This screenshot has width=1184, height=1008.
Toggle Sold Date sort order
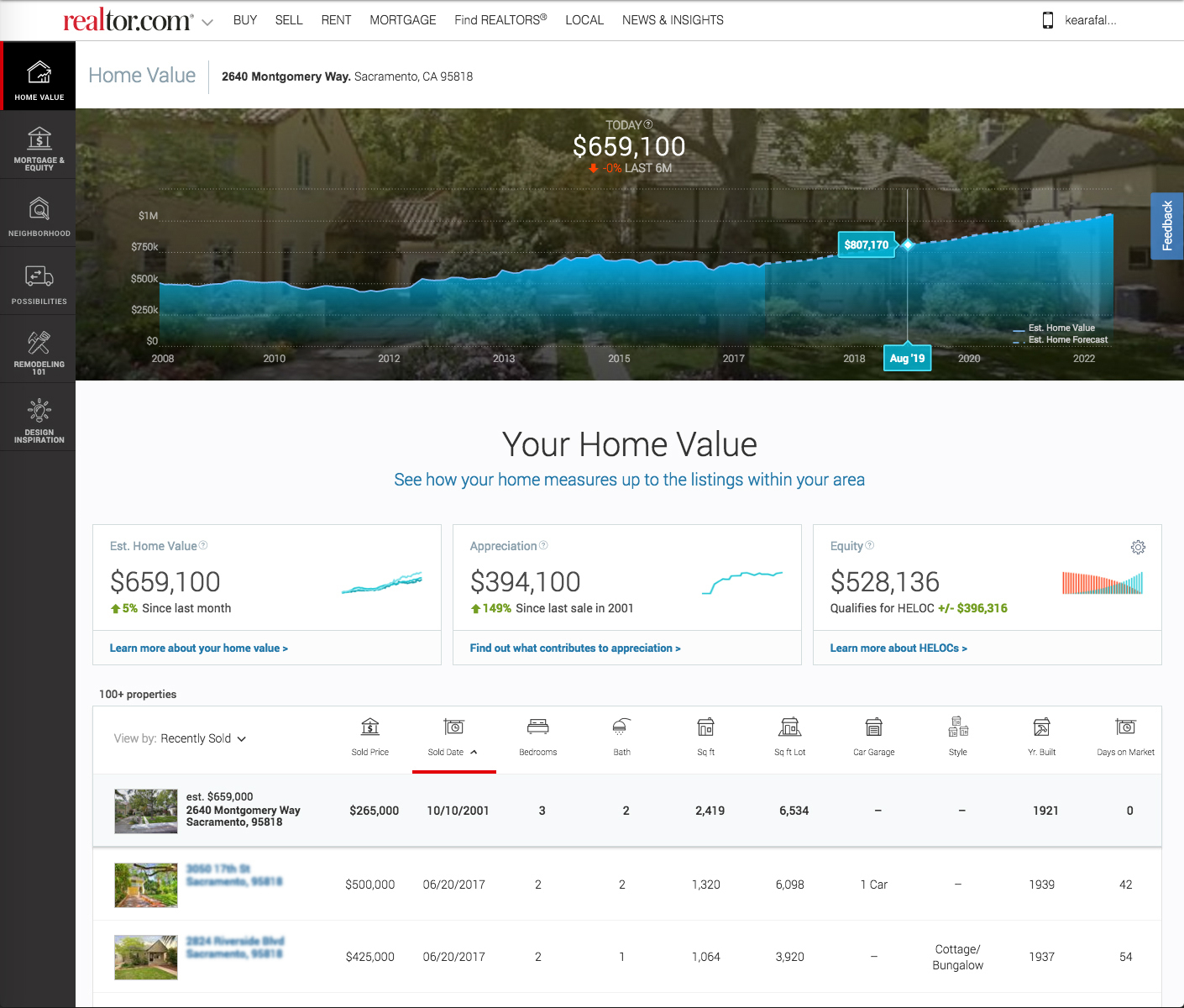coord(453,739)
